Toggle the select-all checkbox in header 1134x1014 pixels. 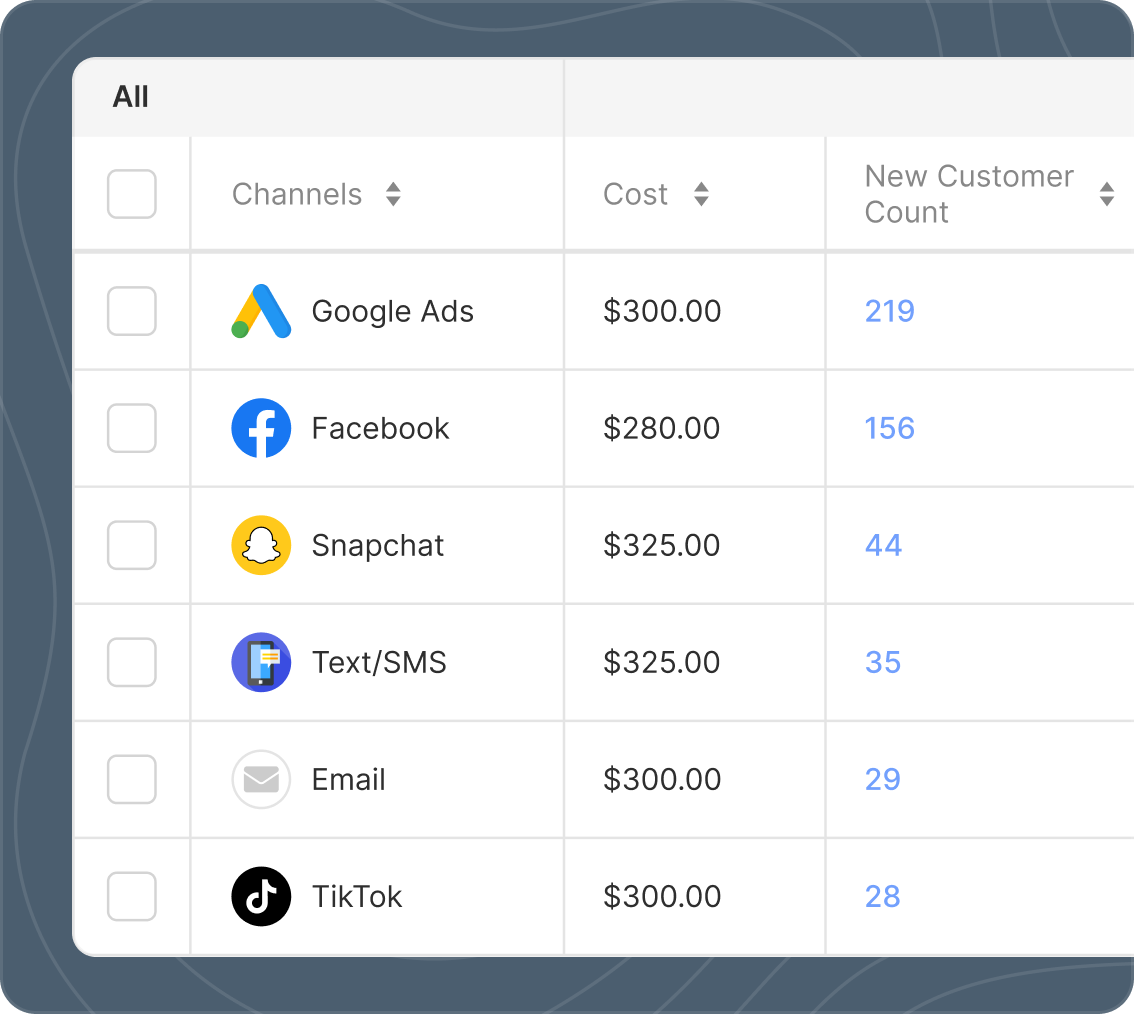click(x=132, y=194)
